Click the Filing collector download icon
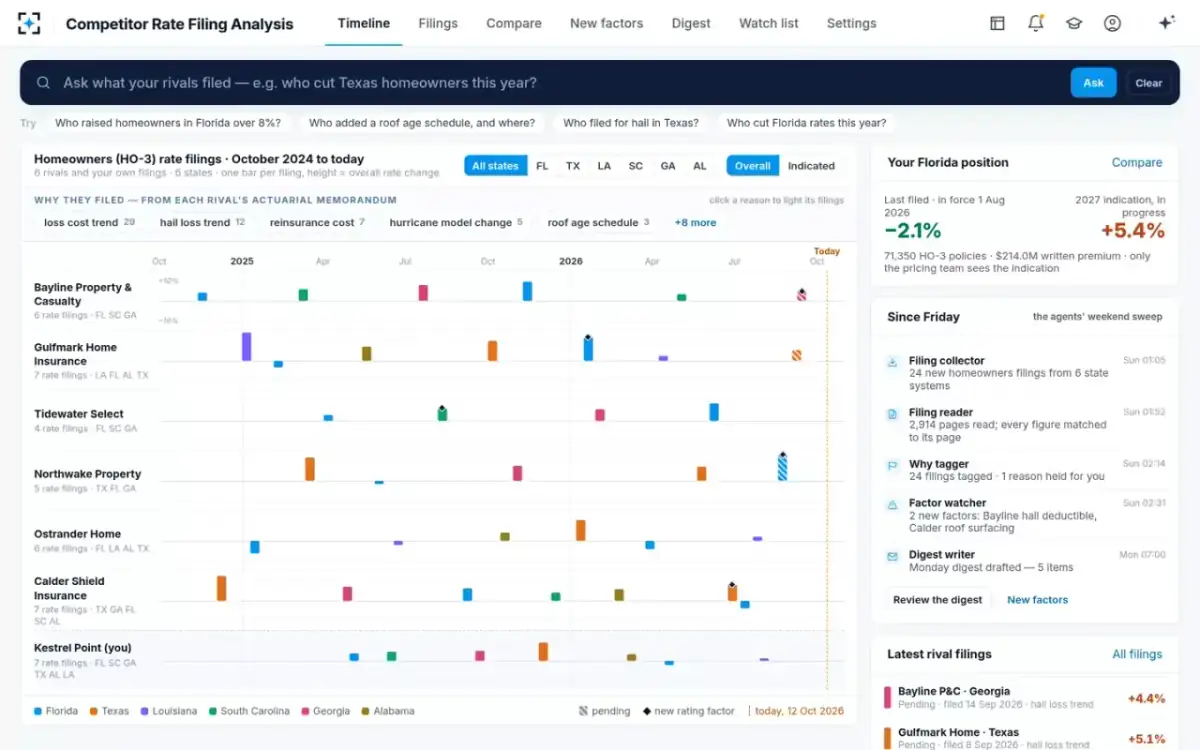Viewport: 1200px width, 750px height. point(893,362)
